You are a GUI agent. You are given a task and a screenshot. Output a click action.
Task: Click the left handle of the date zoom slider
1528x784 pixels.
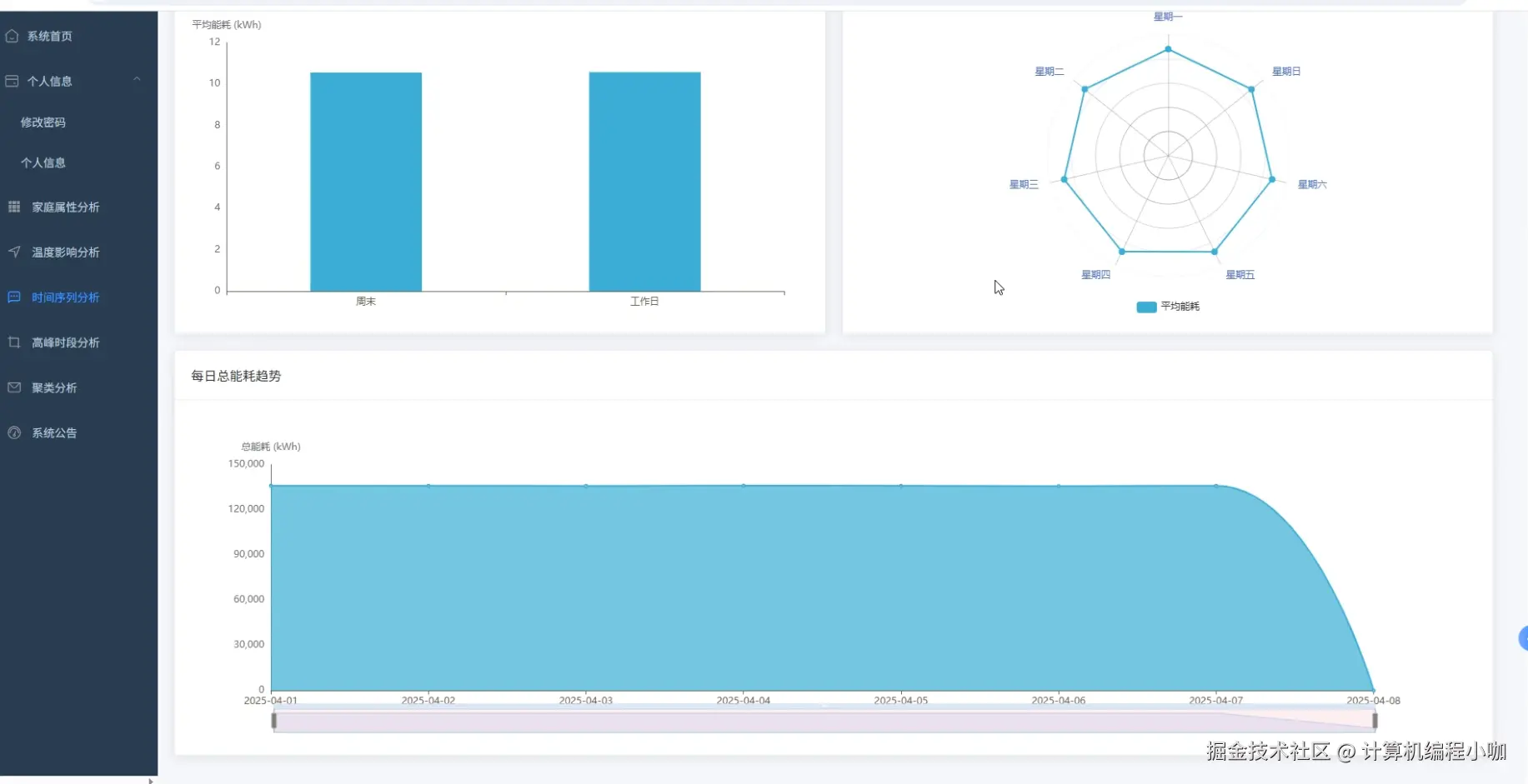tap(274, 721)
